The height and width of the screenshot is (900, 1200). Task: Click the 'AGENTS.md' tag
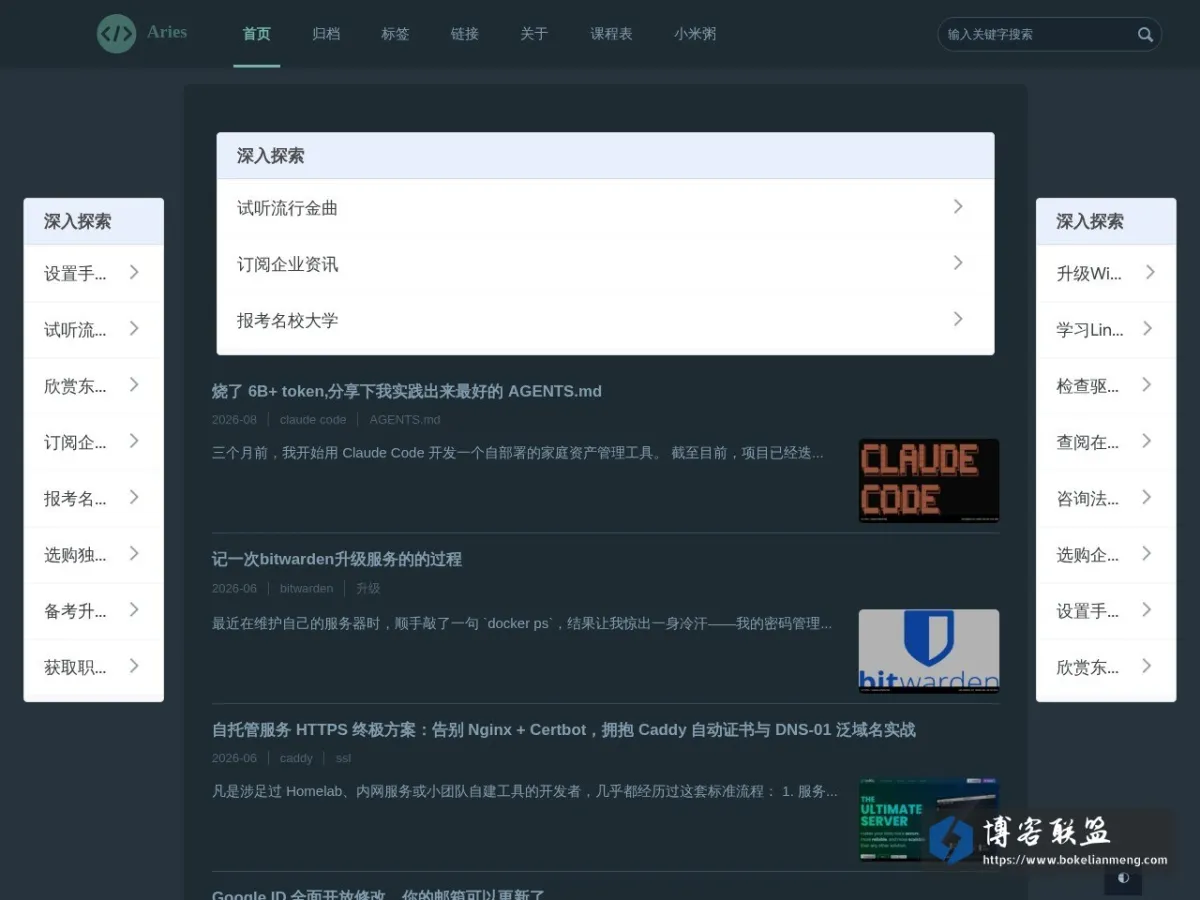[405, 420]
